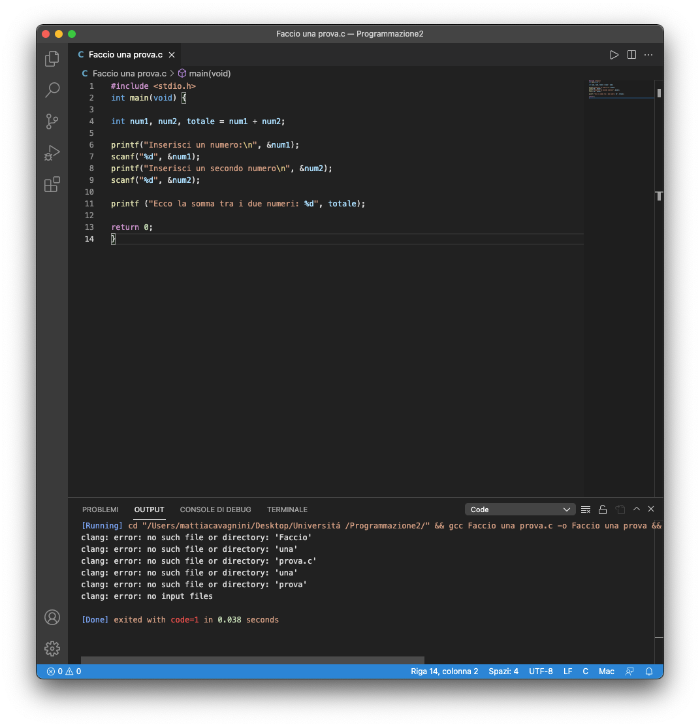Click the UTF-8 encoding in status bar
The image size is (700, 727).
540,671
